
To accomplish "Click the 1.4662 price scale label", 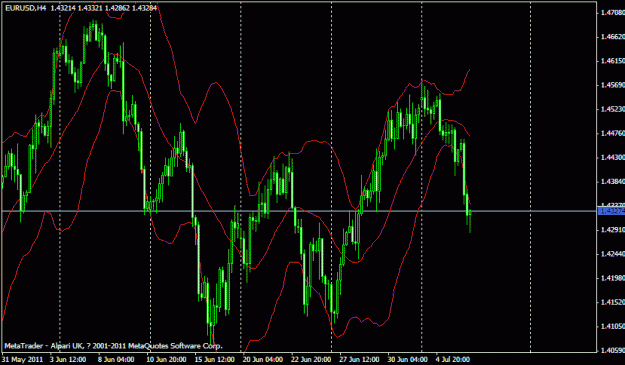I will [612, 37].
